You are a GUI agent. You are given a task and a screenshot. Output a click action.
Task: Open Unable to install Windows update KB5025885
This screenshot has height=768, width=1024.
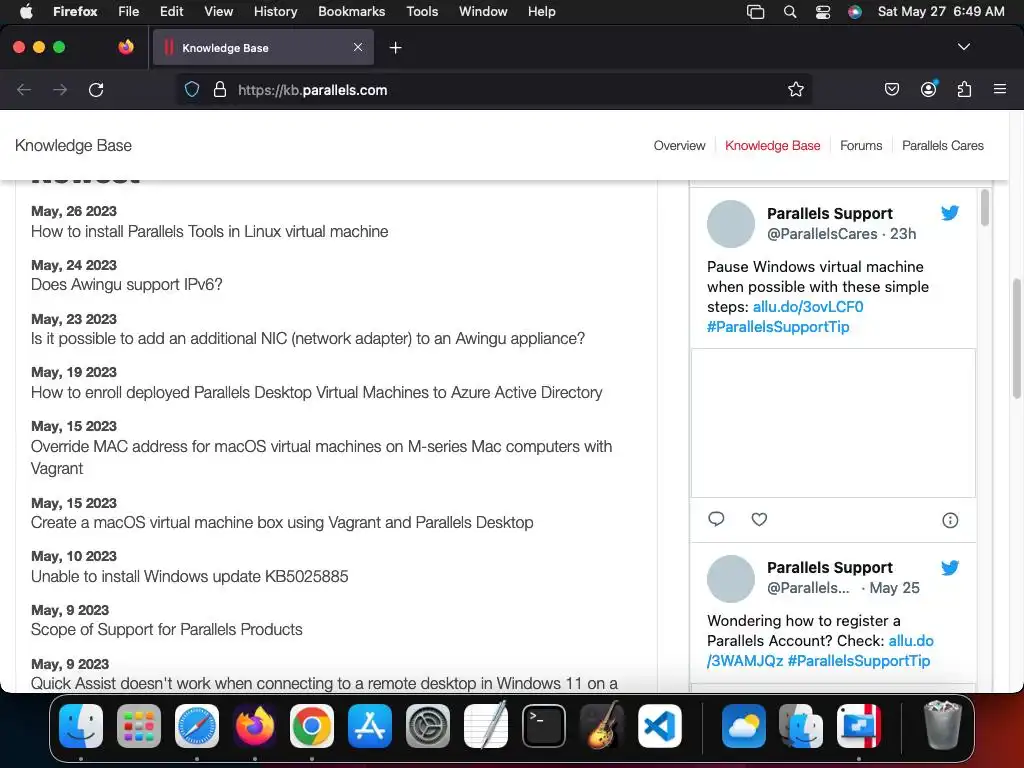[x=189, y=576]
